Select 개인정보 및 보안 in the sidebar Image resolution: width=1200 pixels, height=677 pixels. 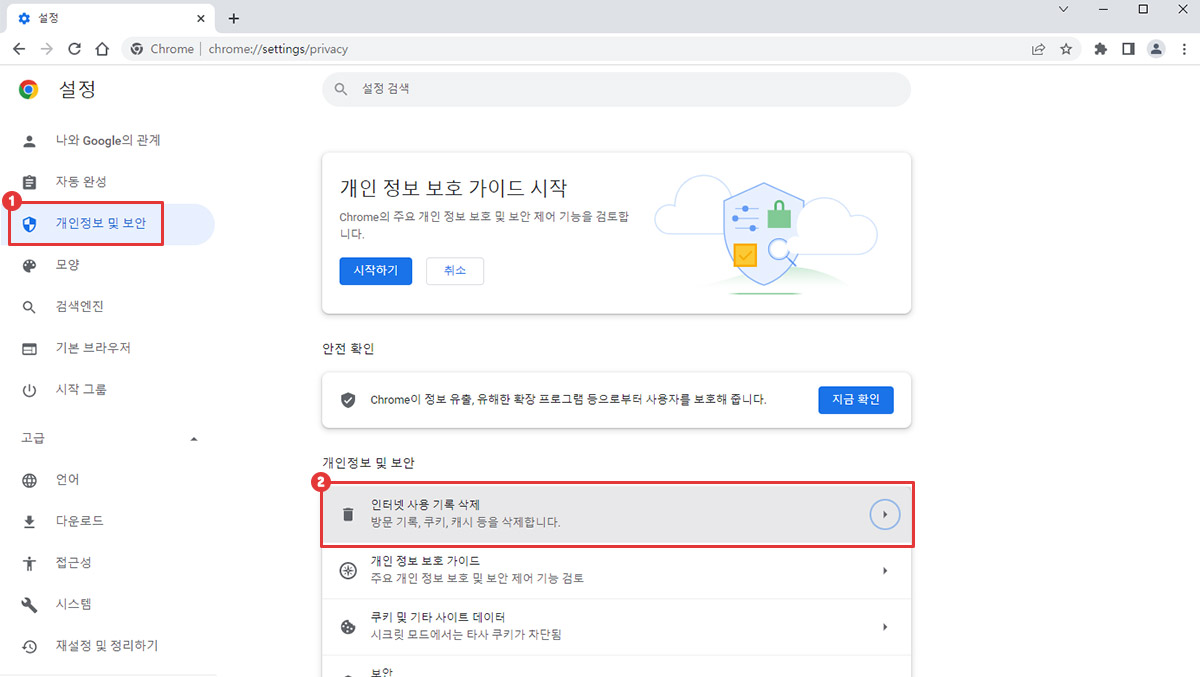tap(100, 224)
